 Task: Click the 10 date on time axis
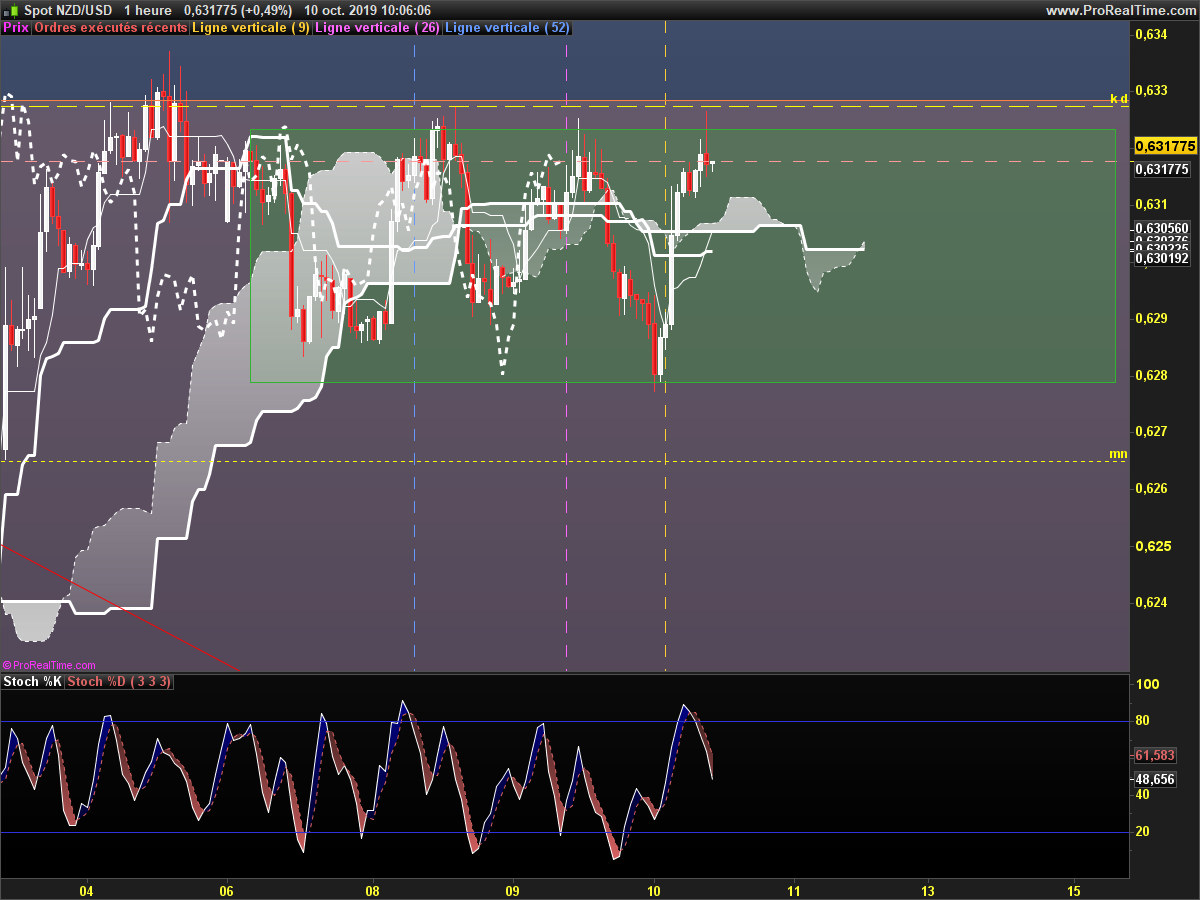655,890
